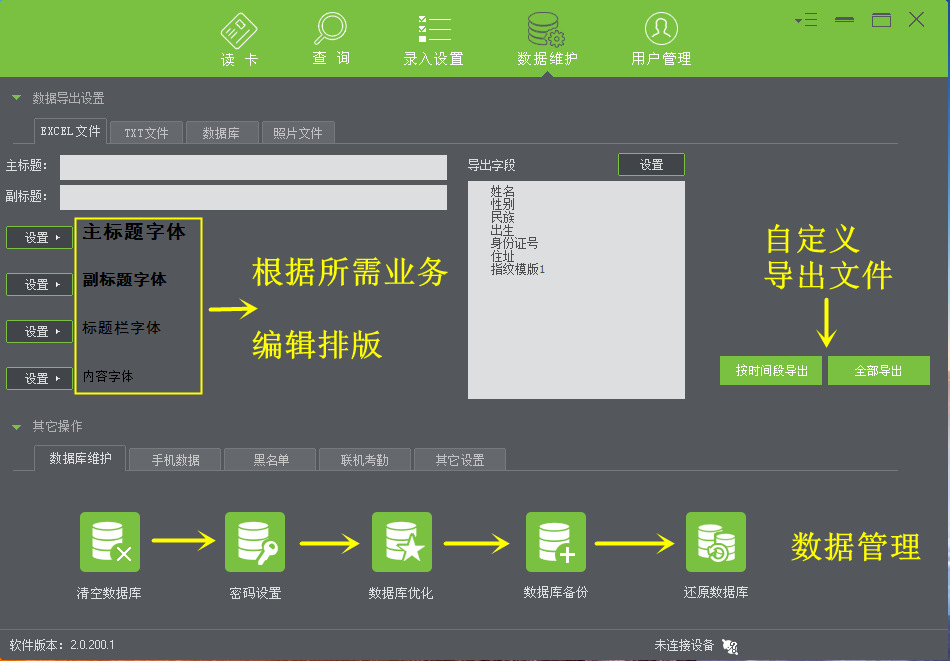Start a 数据库备份 database backup
This screenshot has height=661, width=950.
tap(556, 541)
